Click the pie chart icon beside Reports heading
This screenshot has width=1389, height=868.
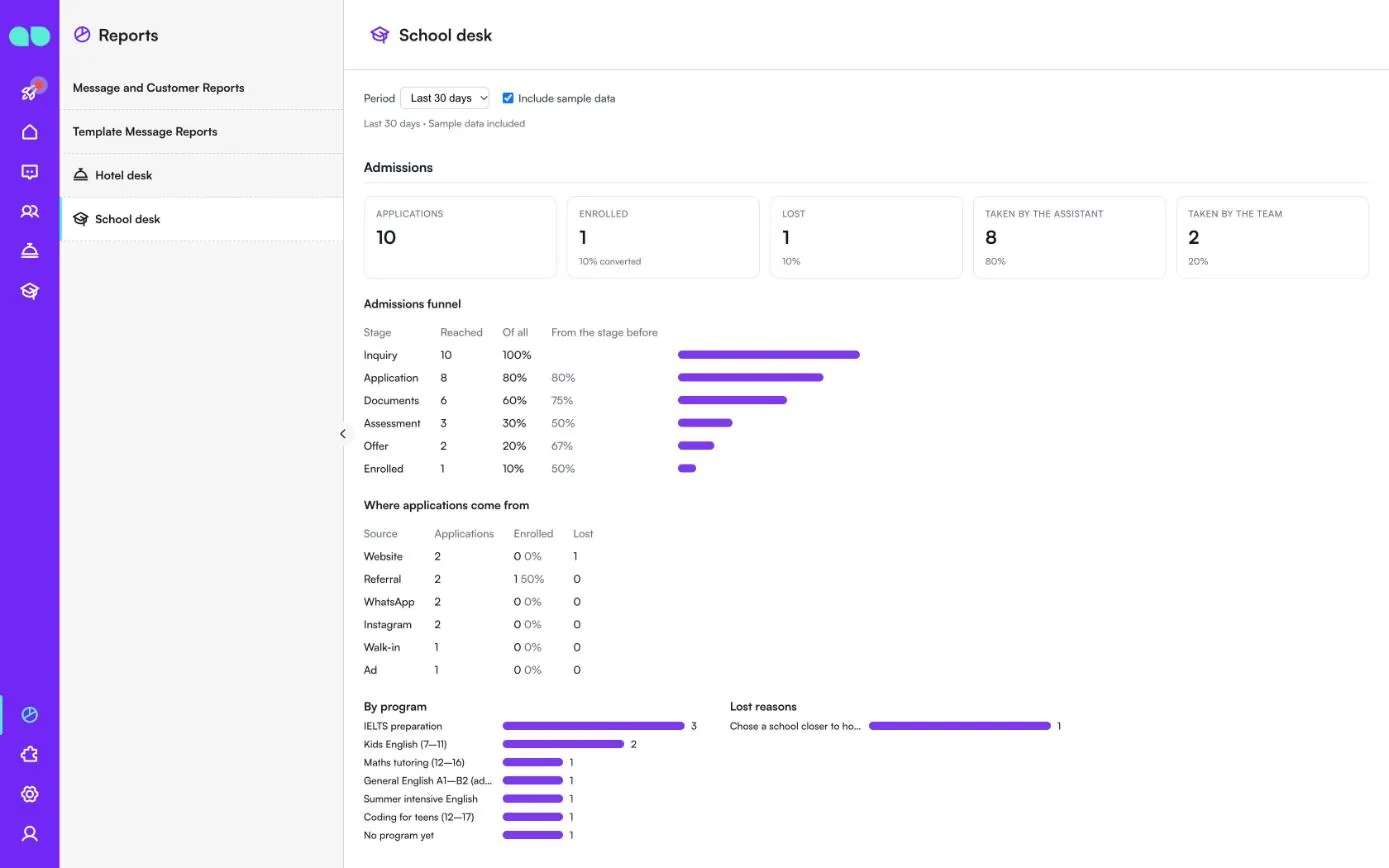tap(82, 35)
